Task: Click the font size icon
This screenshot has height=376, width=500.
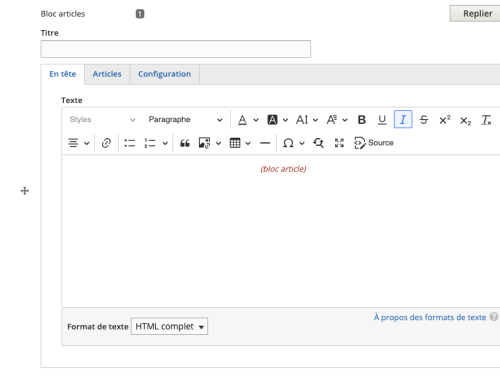Action: 302,120
